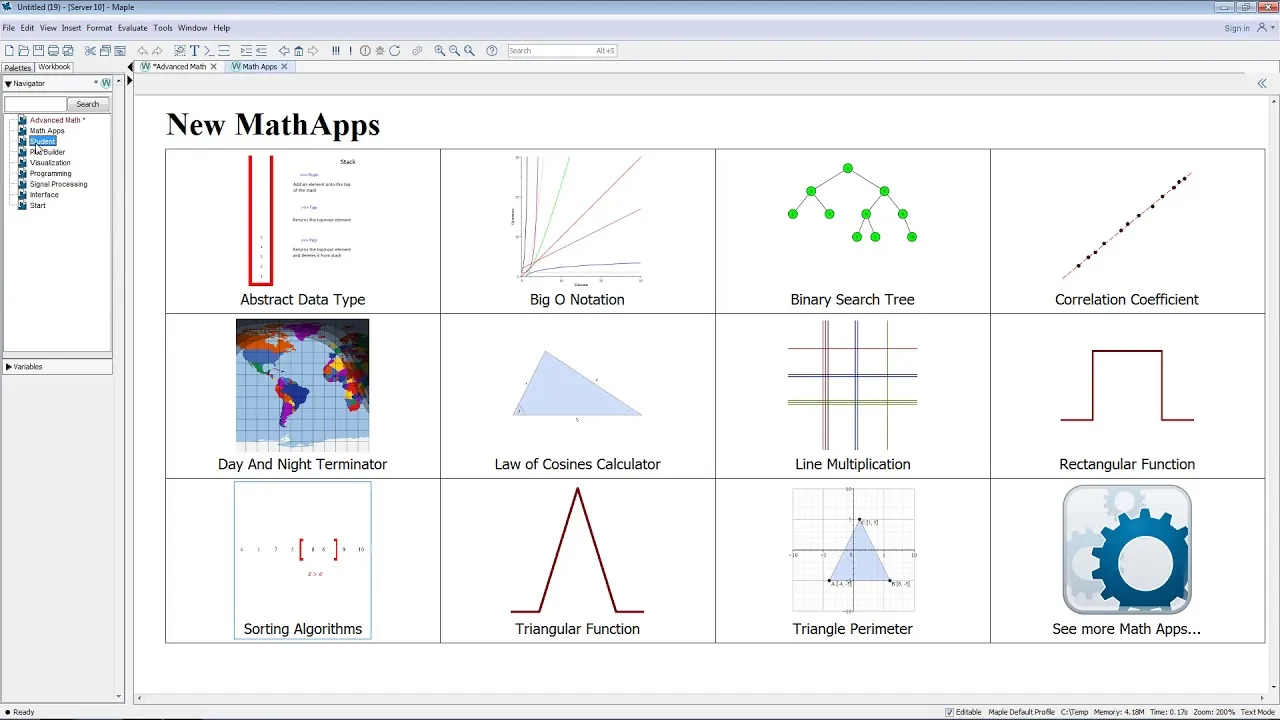Click the toolbar Search box

pos(563,50)
